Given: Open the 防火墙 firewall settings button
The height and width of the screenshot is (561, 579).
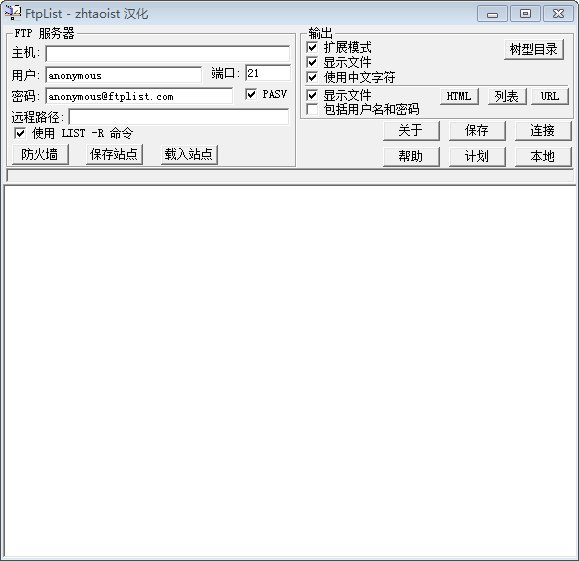Looking at the screenshot, I should tap(40, 154).
